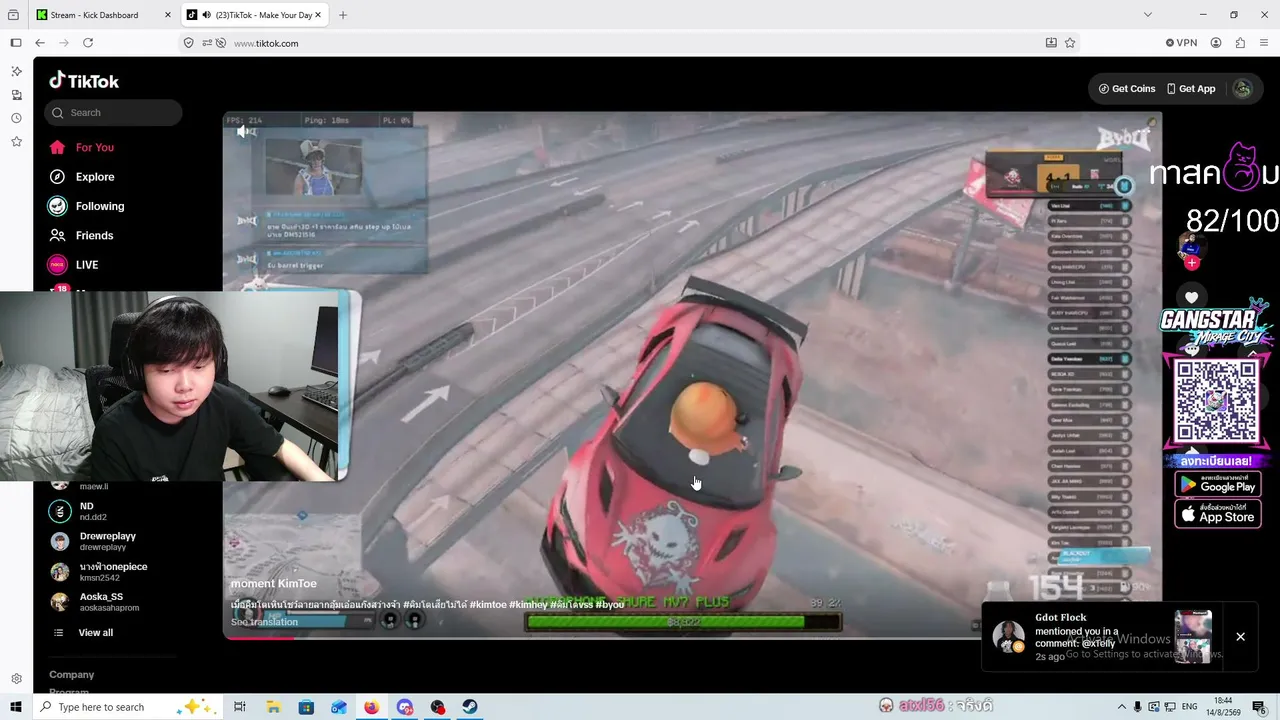Image resolution: width=1280 pixels, height=720 pixels.
Task: Toggle the VPN button
Action: [1181, 43]
